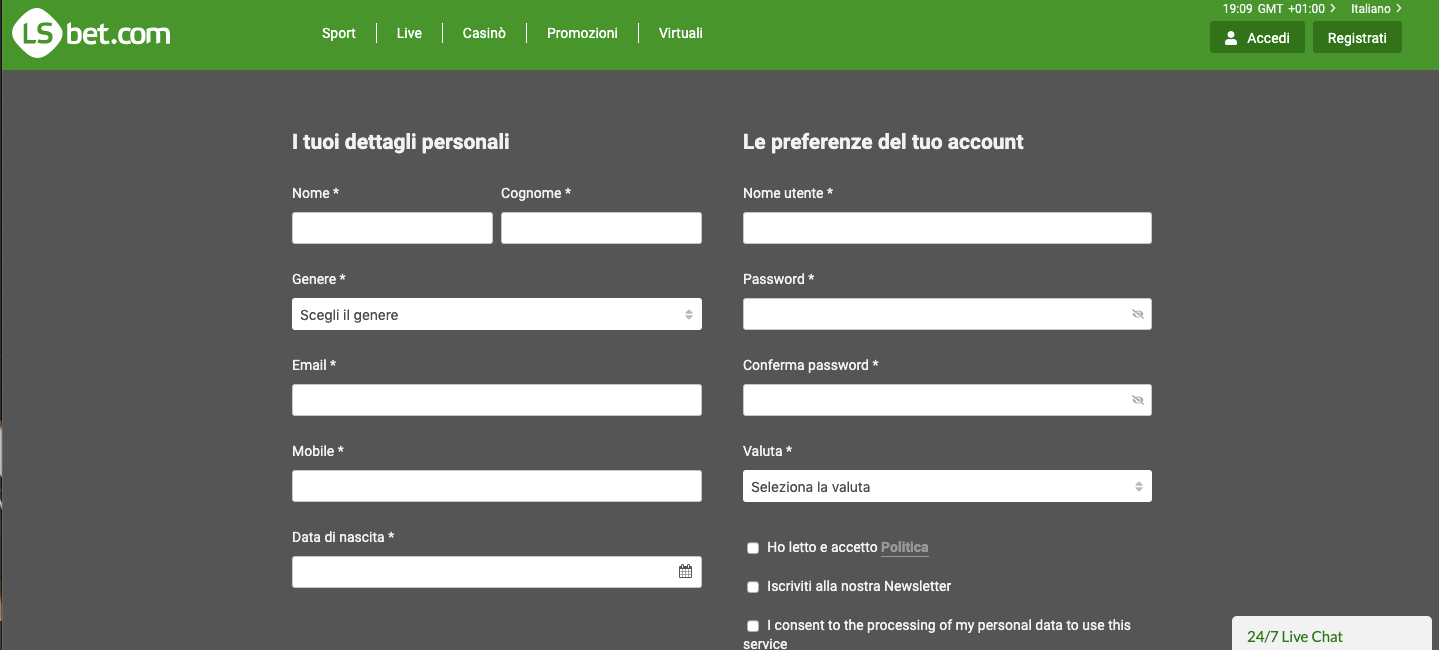
Task: Toggle visibility in the Conferma password field
Action: (1136, 399)
